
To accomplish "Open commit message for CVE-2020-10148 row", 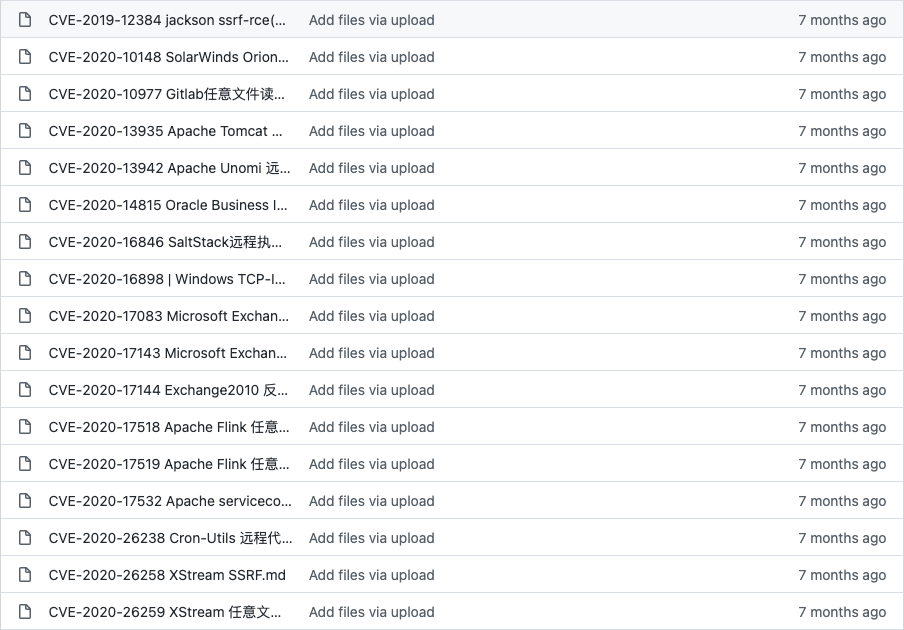I will coord(372,57).
